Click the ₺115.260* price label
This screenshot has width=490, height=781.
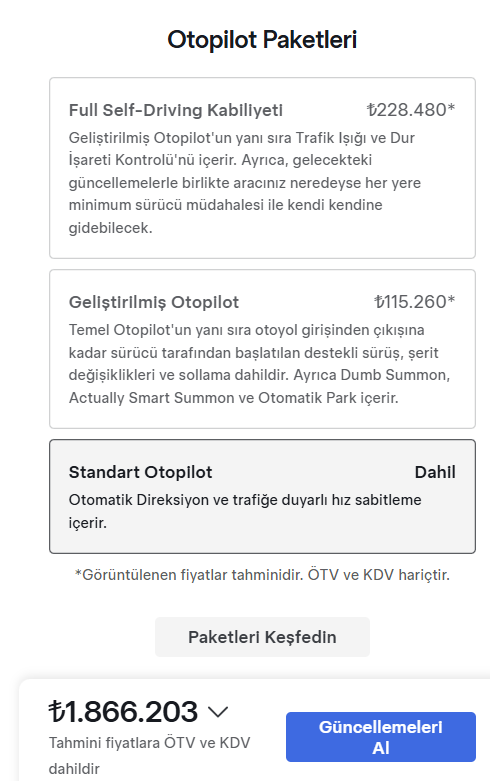(x=414, y=302)
